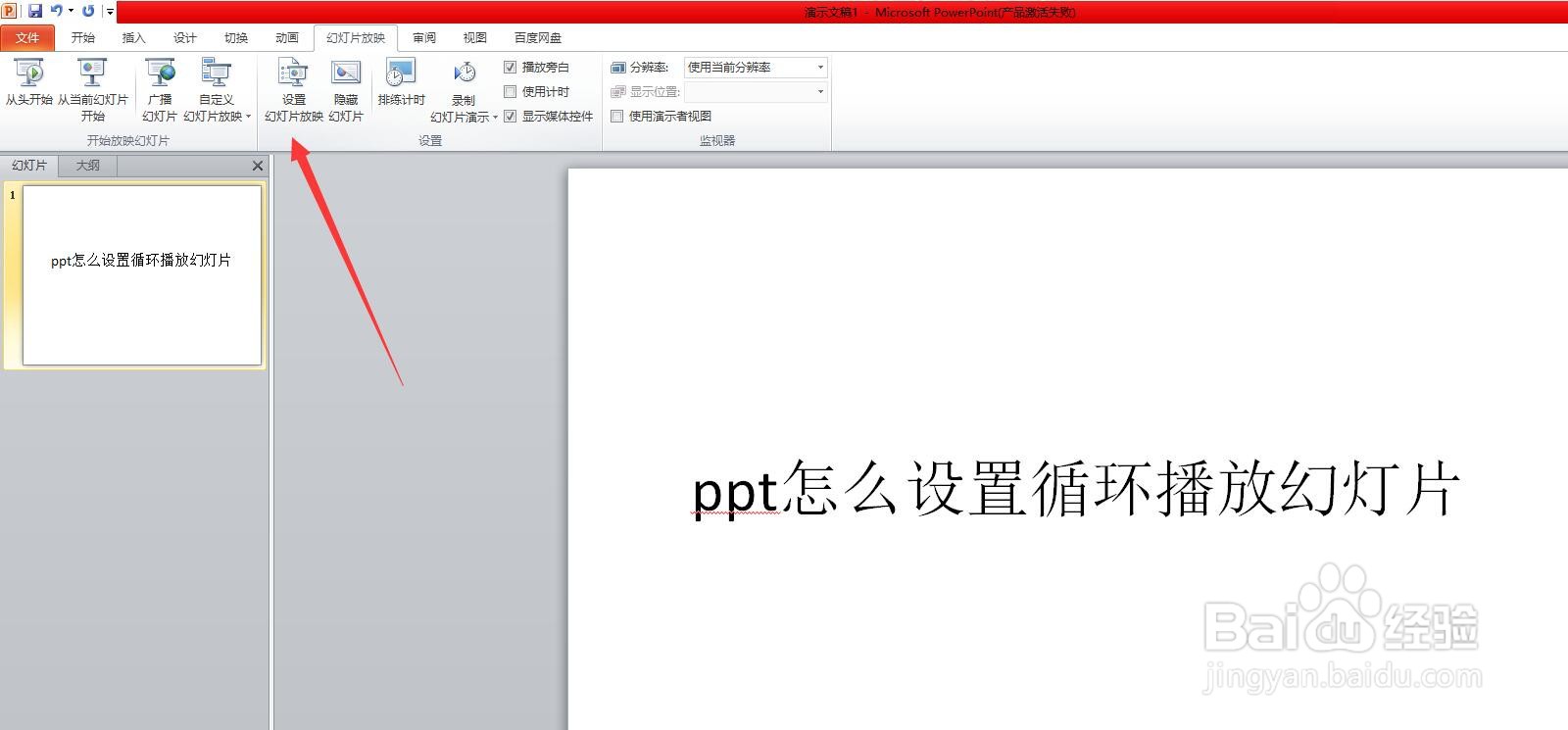Open Customize Quick Access Toolbar dropdown
The height and width of the screenshot is (730, 1568).
coord(110,12)
